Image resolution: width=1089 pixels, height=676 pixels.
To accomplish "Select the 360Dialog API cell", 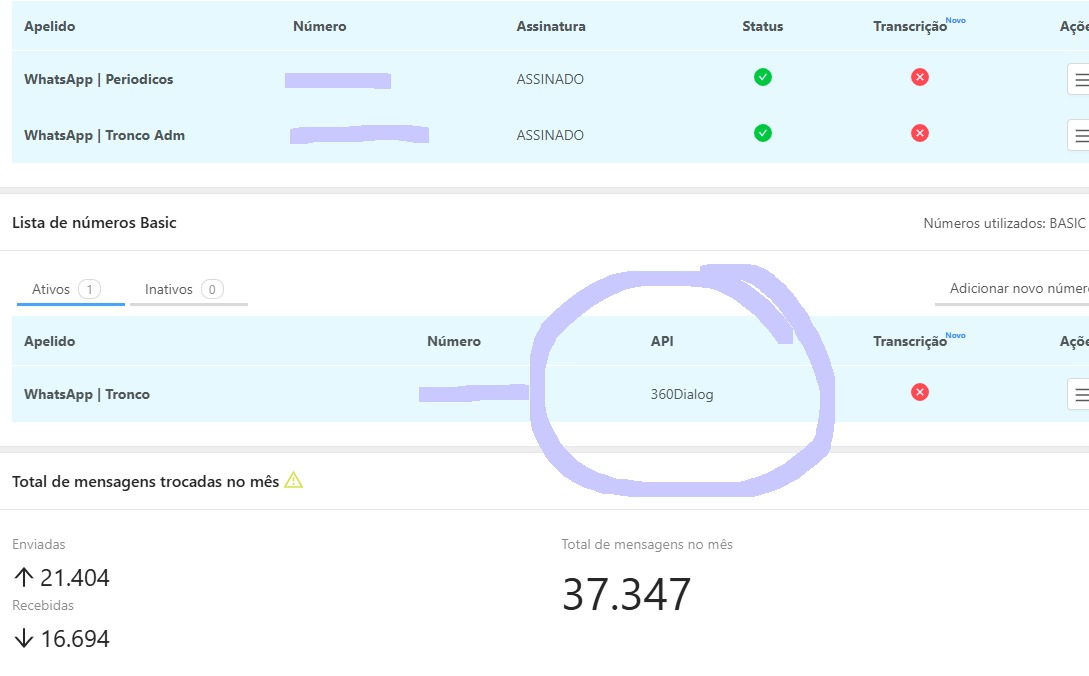I will tap(682, 394).
